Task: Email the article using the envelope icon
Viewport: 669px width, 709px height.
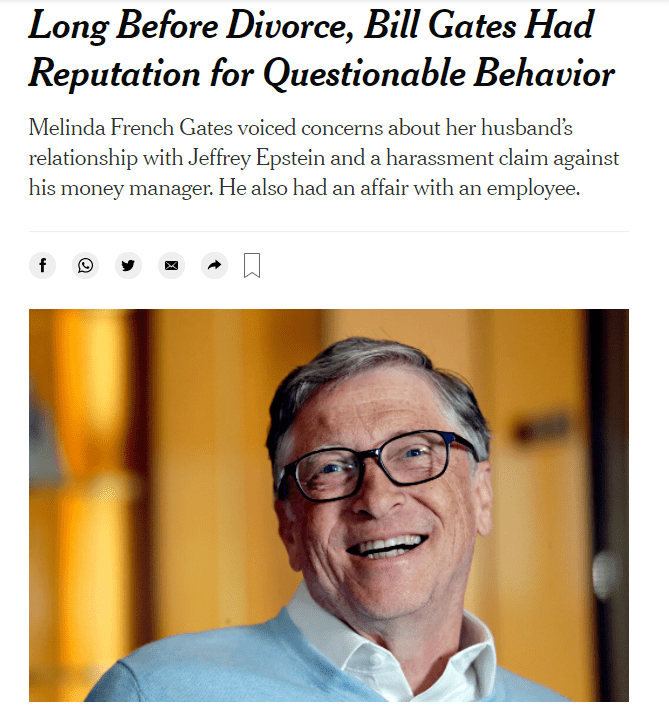Action: (x=171, y=265)
